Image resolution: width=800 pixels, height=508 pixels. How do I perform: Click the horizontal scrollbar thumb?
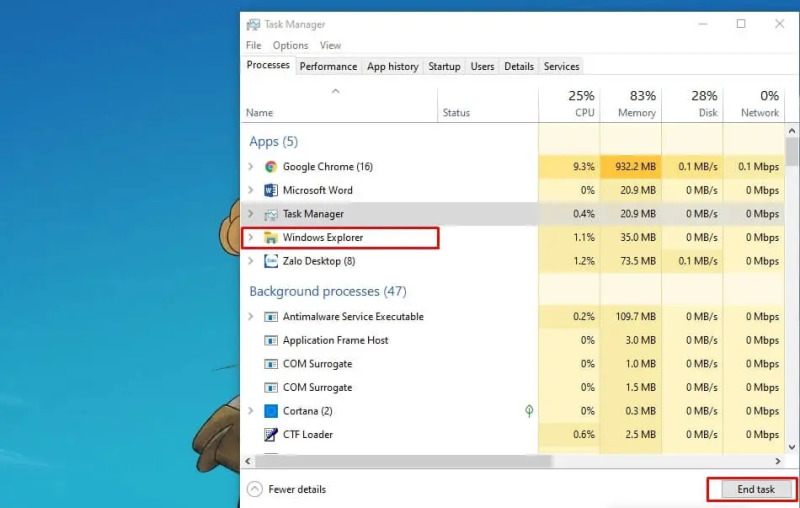click(x=403, y=461)
